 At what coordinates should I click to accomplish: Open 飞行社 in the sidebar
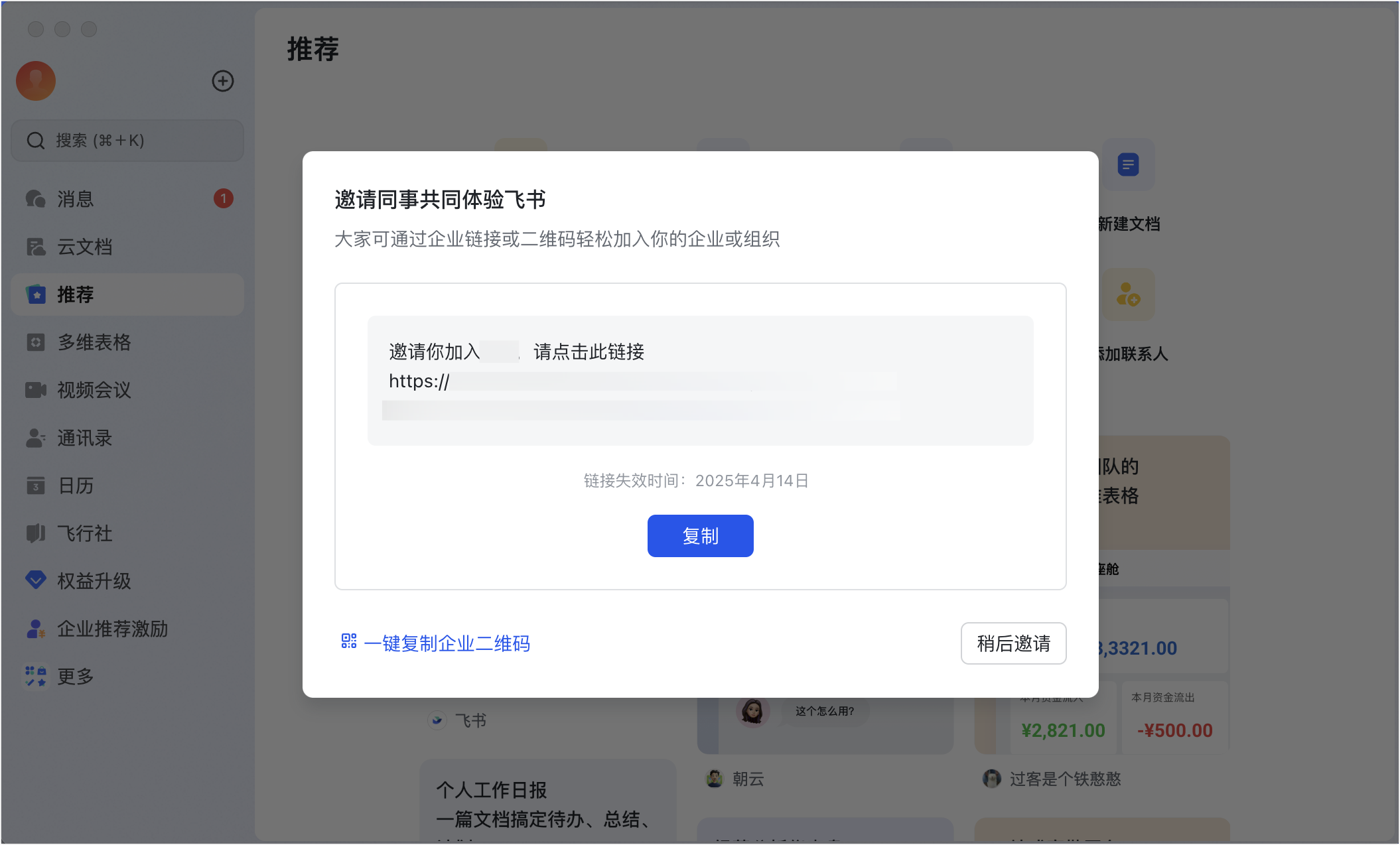(x=127, y=533)
